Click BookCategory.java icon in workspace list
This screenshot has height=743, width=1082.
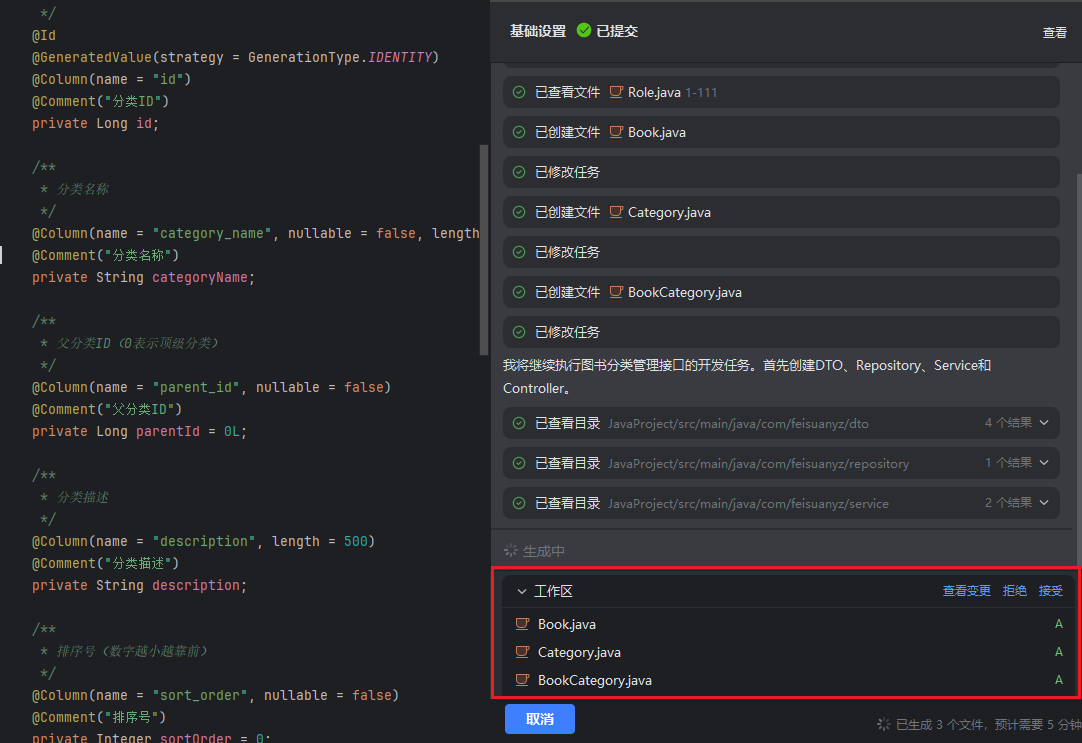click(x=522, y=680)
